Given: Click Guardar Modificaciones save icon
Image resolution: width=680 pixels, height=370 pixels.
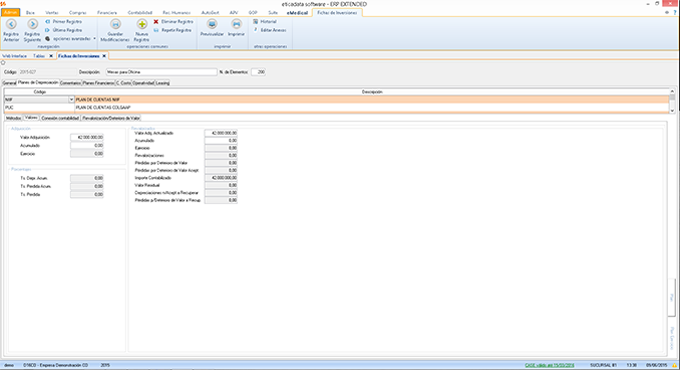Looking at the screenshot, I should (115, 24).
